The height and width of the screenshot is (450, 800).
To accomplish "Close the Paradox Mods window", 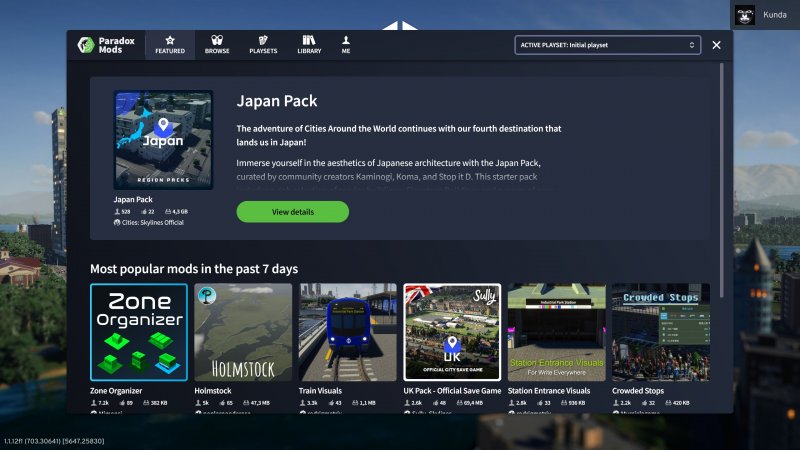I will click(716, 45).
